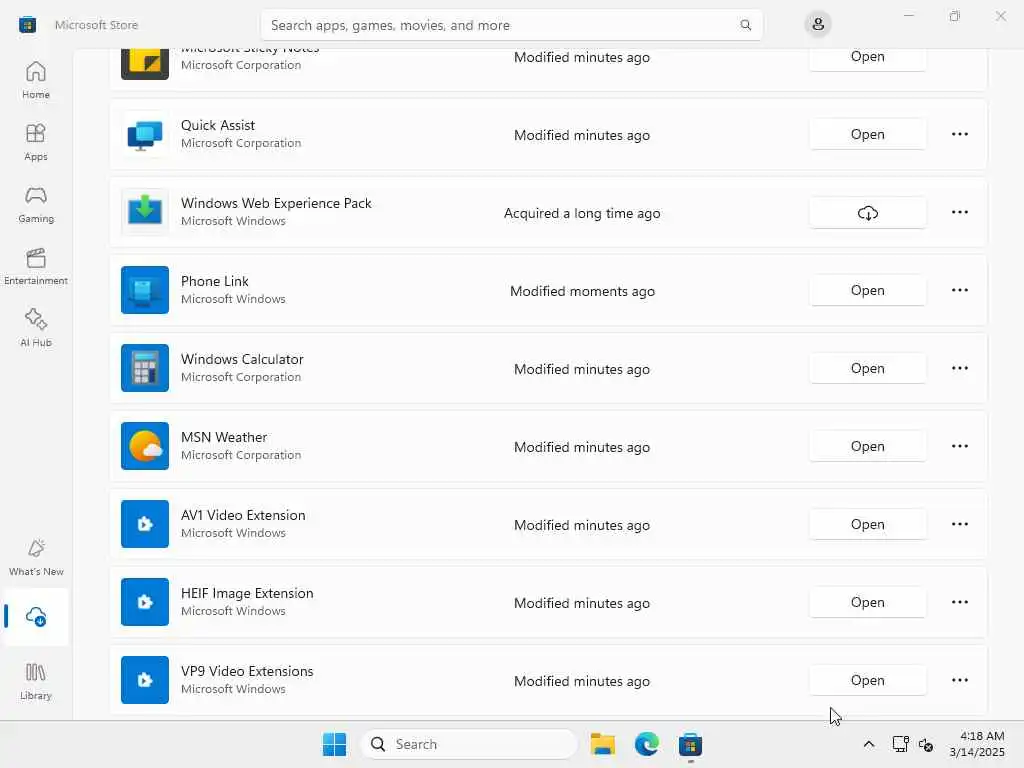Expand more options for Windows Calculator
This screenshot has width=1024, height=768.
(959, 368)
